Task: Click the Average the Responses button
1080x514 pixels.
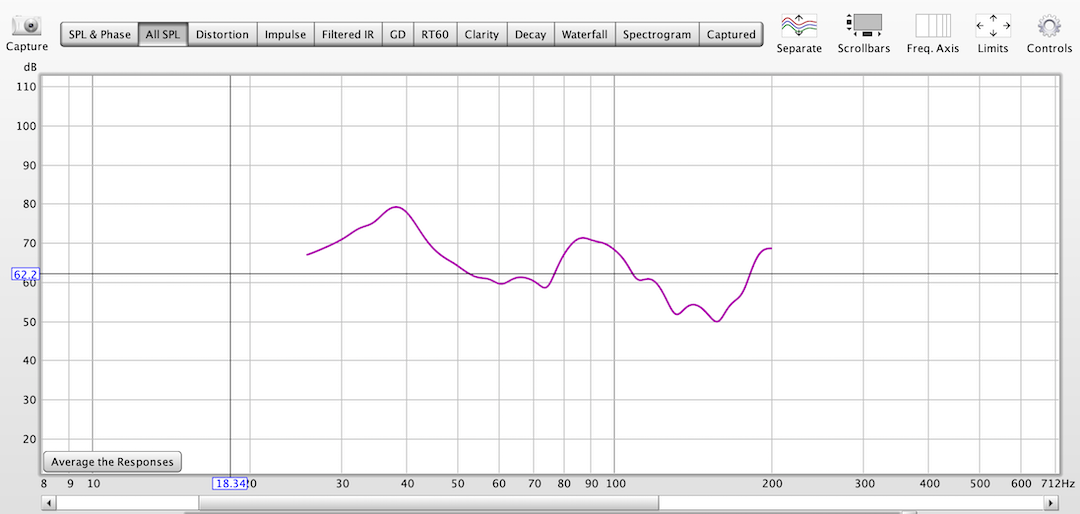Action: coord(113,461)
